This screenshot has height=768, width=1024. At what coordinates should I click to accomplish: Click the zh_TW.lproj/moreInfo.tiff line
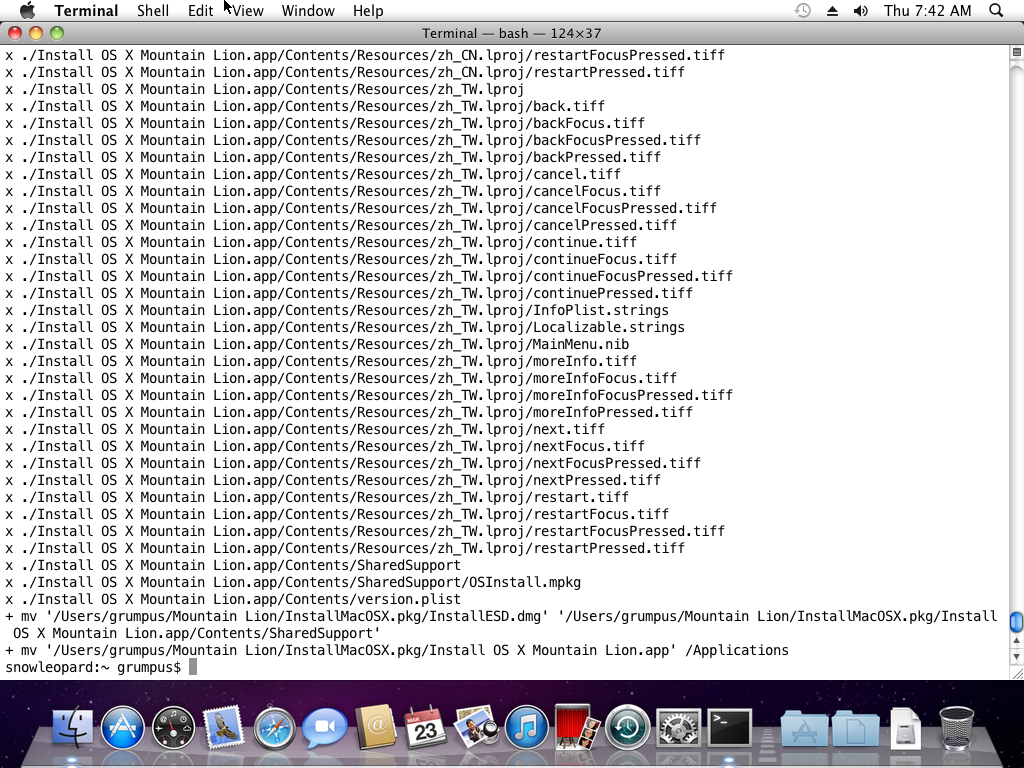(321, 361)
